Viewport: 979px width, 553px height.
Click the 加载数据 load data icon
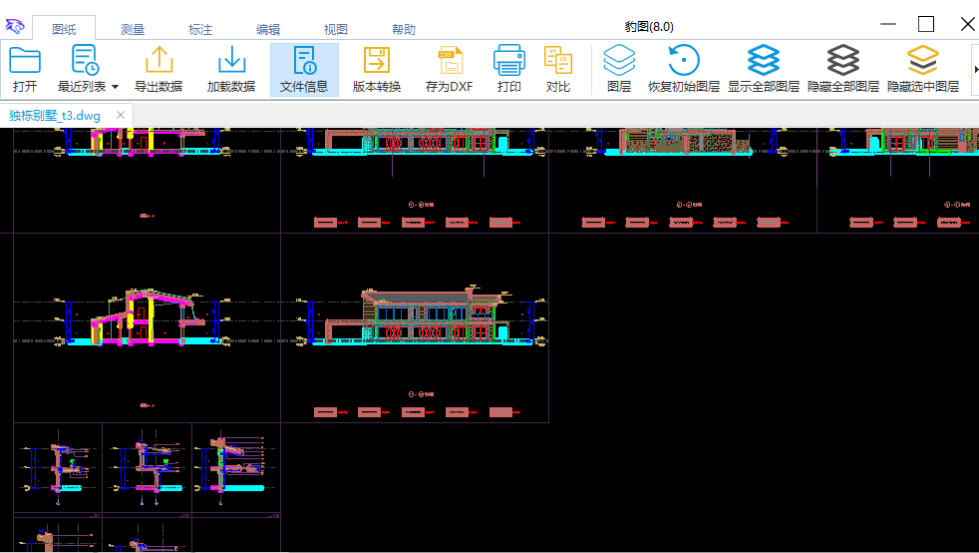click(231, 62)
